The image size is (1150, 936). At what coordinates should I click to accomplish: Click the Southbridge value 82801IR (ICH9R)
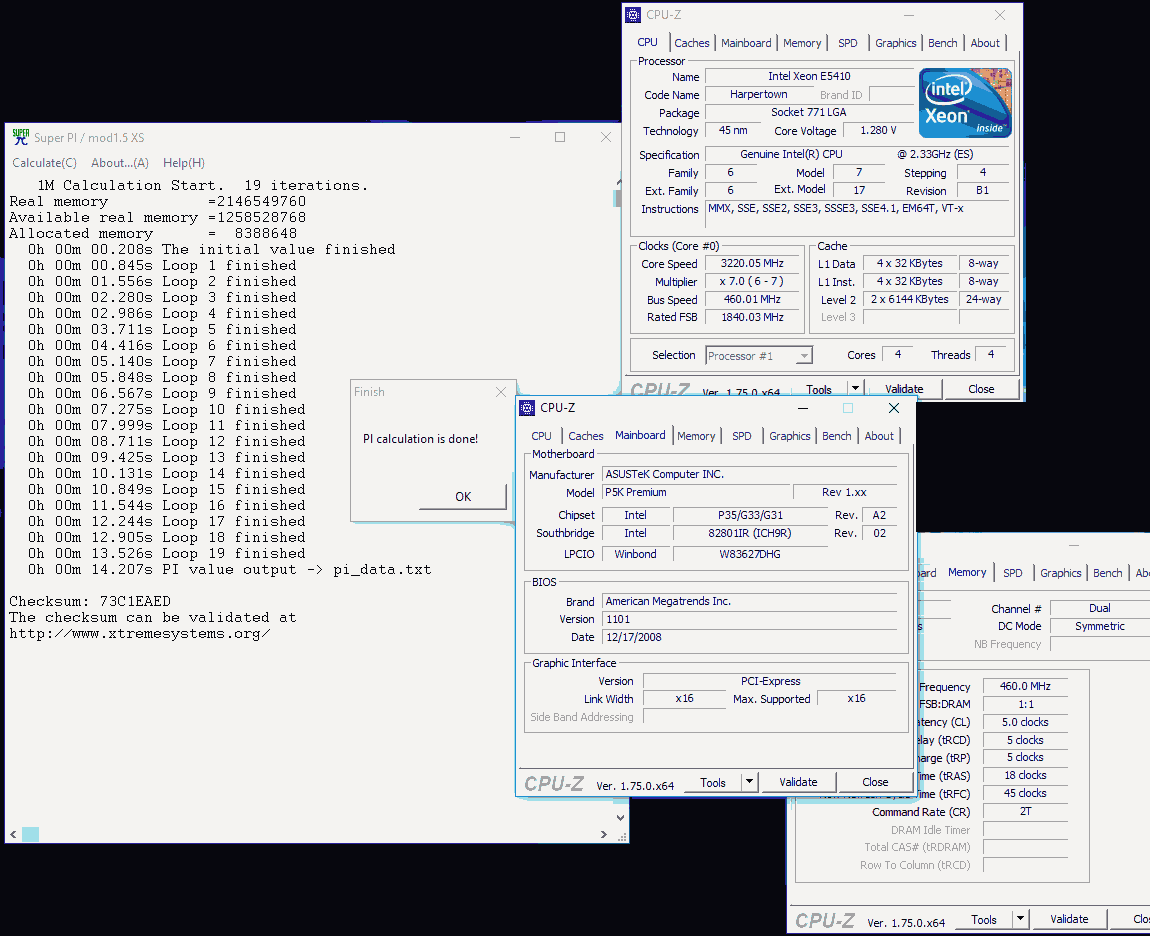(750, 533)
